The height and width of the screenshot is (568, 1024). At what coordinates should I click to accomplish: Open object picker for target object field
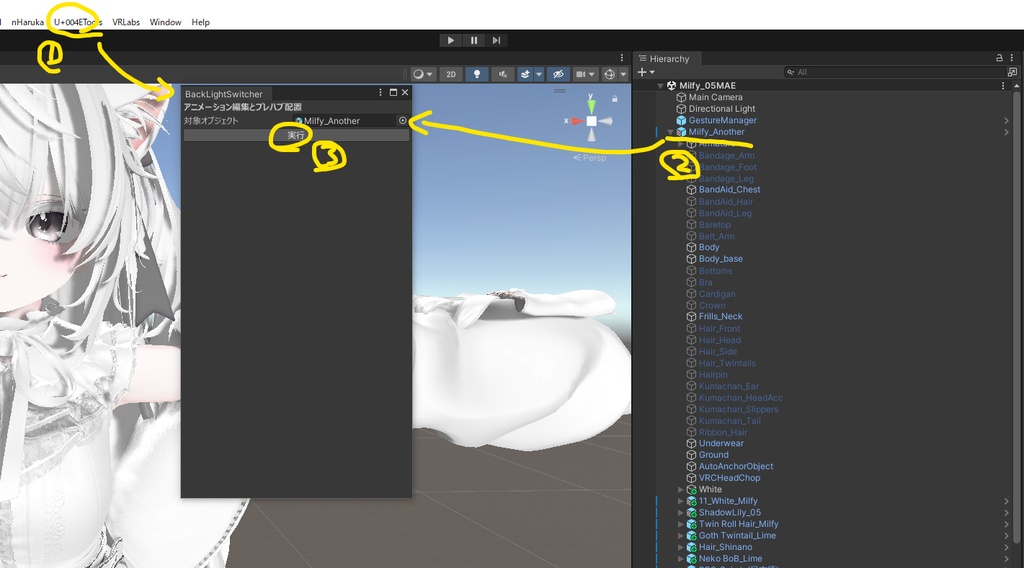tap(402, 121)
